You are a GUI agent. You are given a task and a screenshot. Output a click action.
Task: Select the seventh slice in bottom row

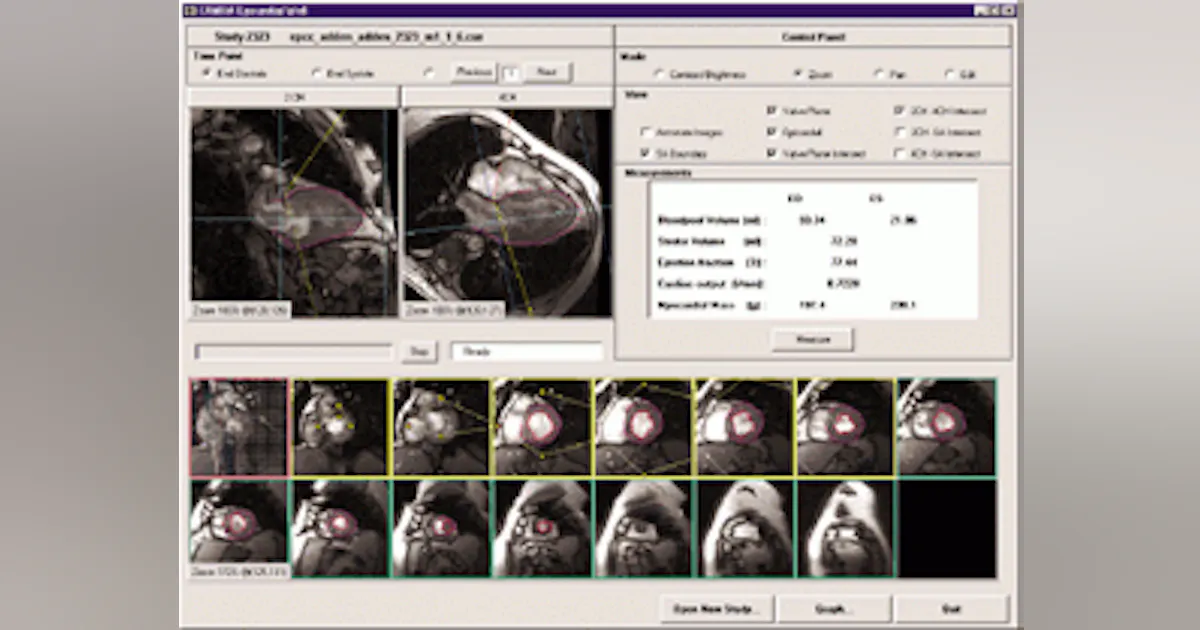pos(845,527)
